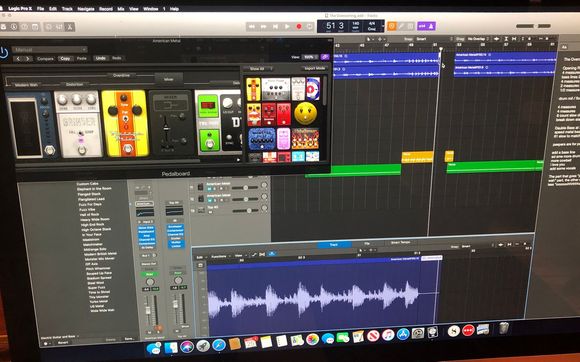Click the wah pedal footswitch
The width and height of the screenshot is (580, 362).
click(x=50, y=150)
